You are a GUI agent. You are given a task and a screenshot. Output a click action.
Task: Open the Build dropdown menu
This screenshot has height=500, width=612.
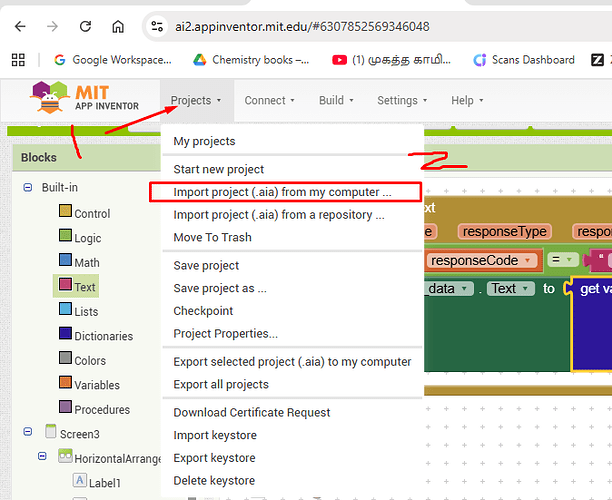[335, 100]
